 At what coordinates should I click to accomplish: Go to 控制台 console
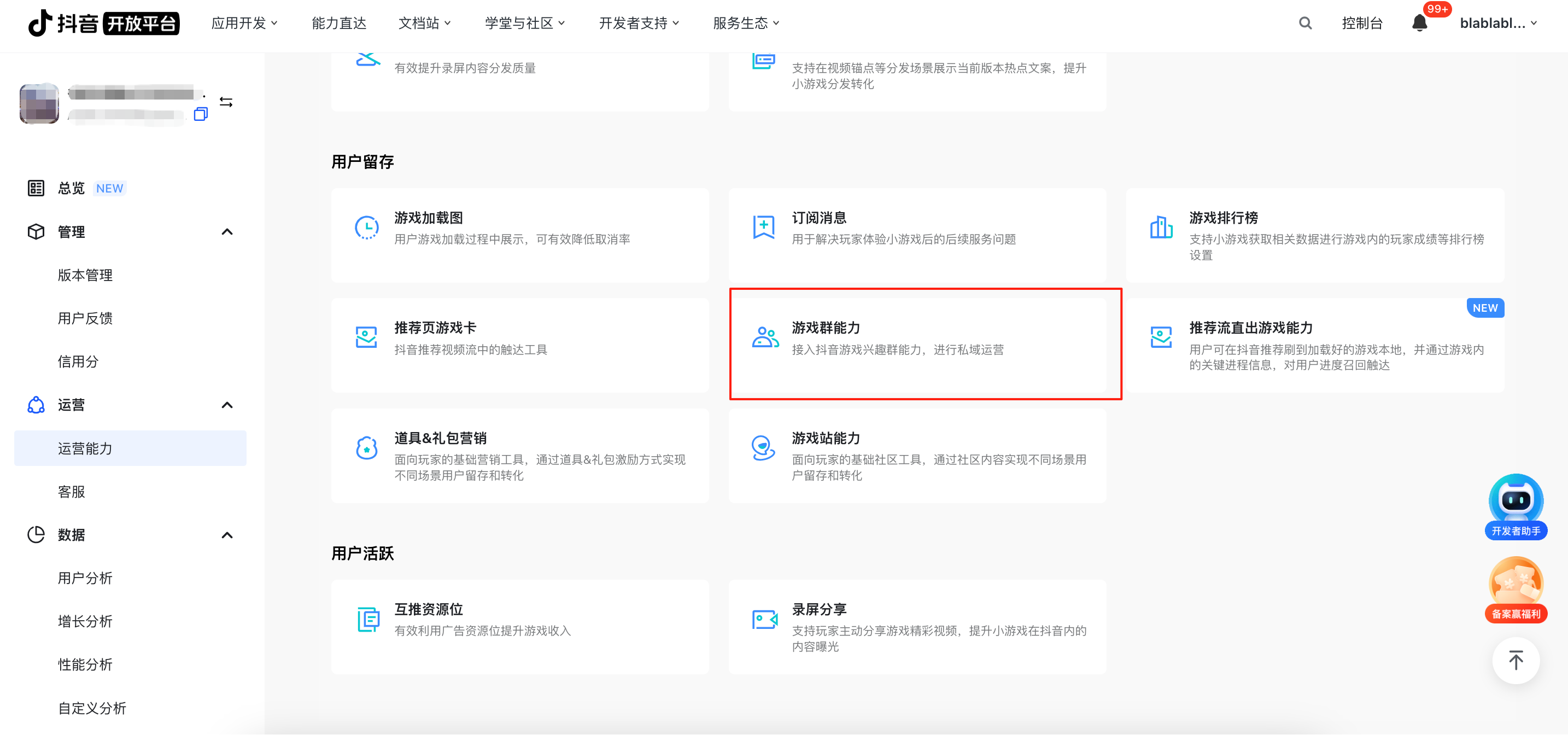pyautogui.click(x=1362, y=23)
